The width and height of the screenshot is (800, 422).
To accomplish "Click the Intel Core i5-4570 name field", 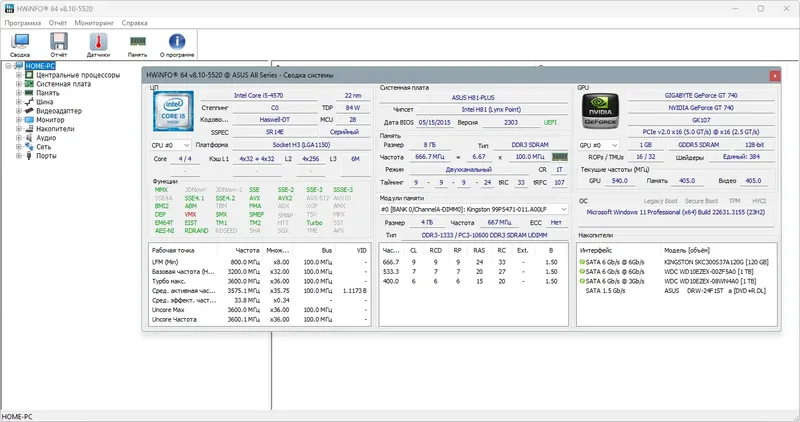I will coord(258,95).
